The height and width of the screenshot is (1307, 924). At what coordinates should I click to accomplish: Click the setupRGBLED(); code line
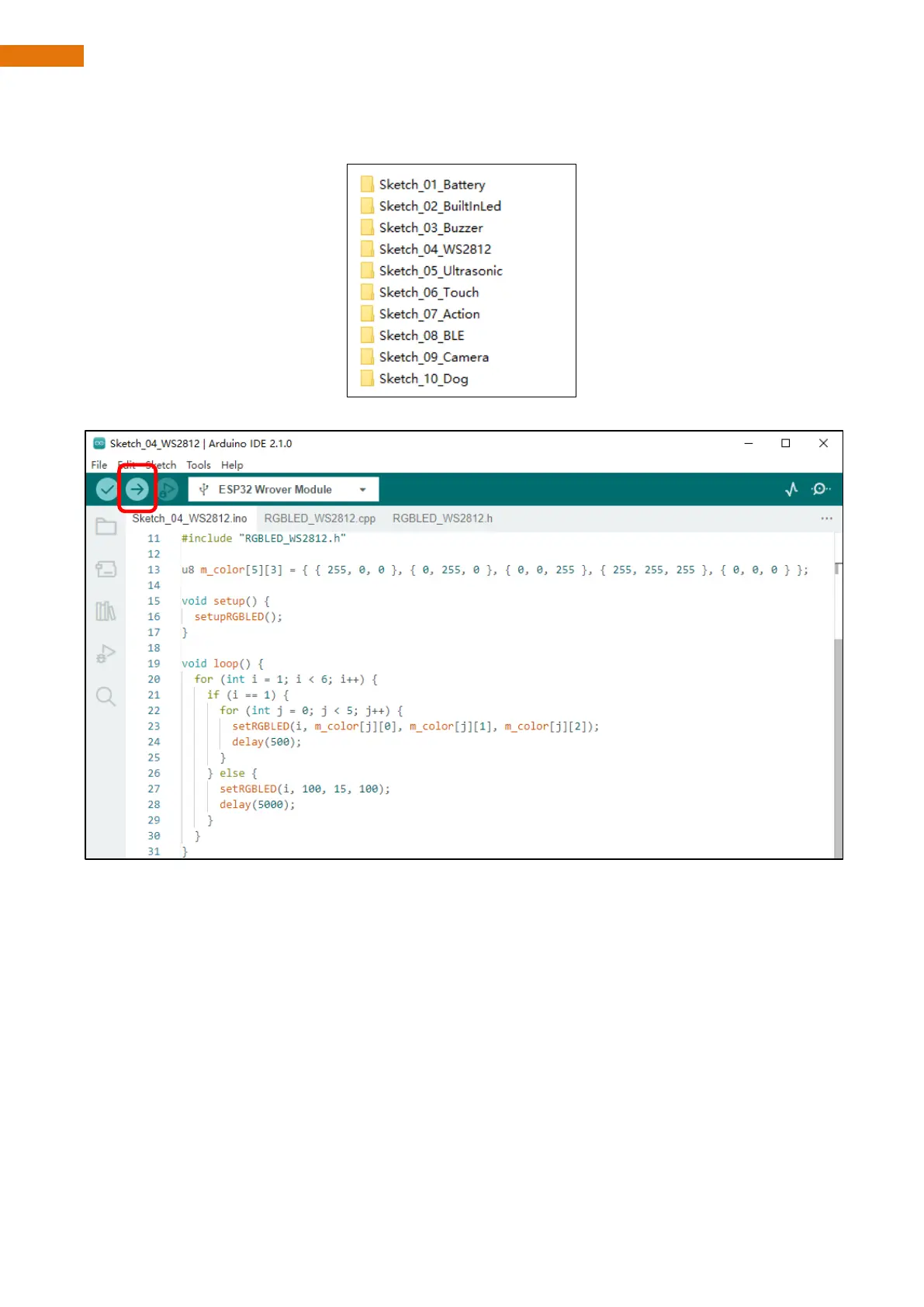click(x=238, y=617)
